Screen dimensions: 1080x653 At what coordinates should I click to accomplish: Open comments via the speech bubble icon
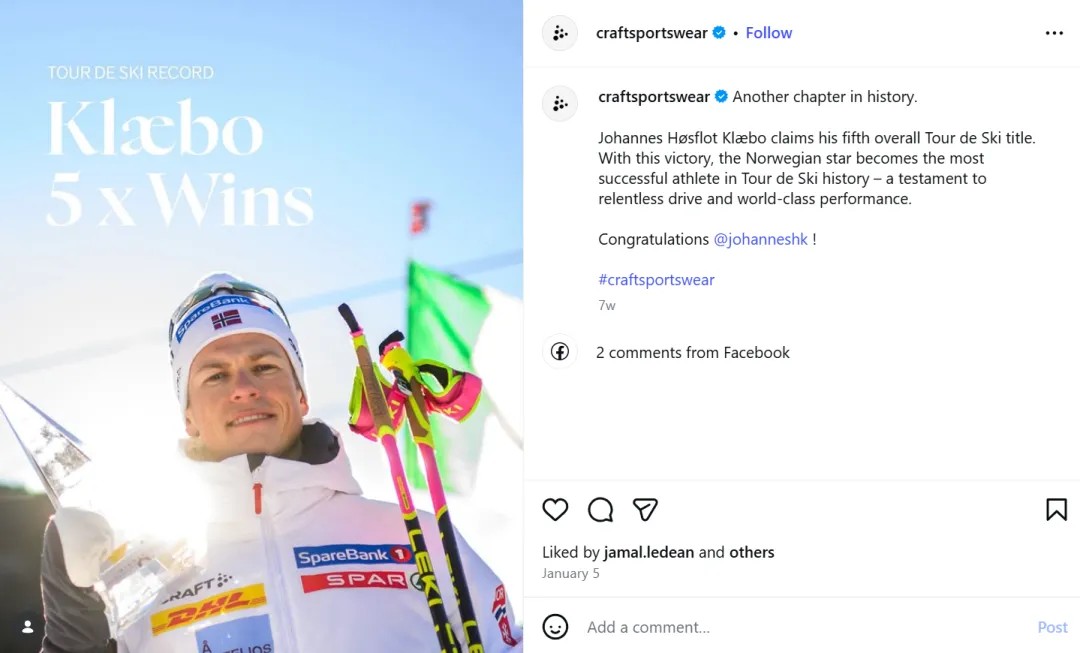(600, 510)
